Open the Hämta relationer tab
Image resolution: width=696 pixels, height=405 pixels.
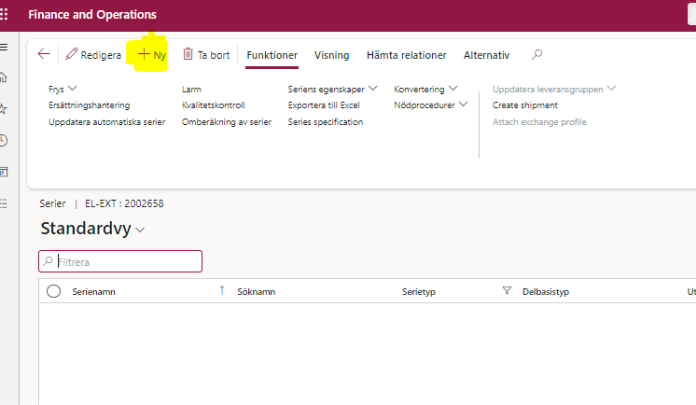406,55
